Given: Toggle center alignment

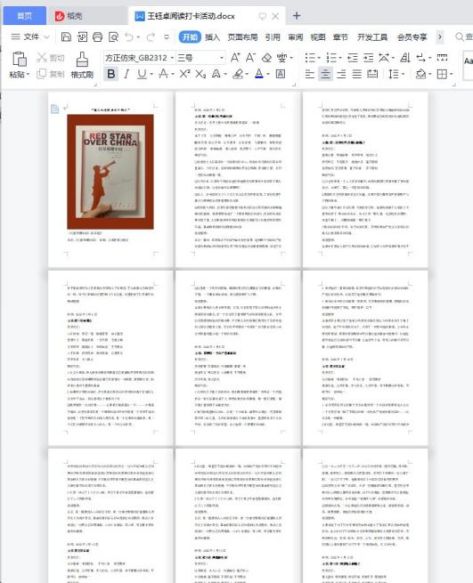Looking at the screenshot, I should click(325, 74).
